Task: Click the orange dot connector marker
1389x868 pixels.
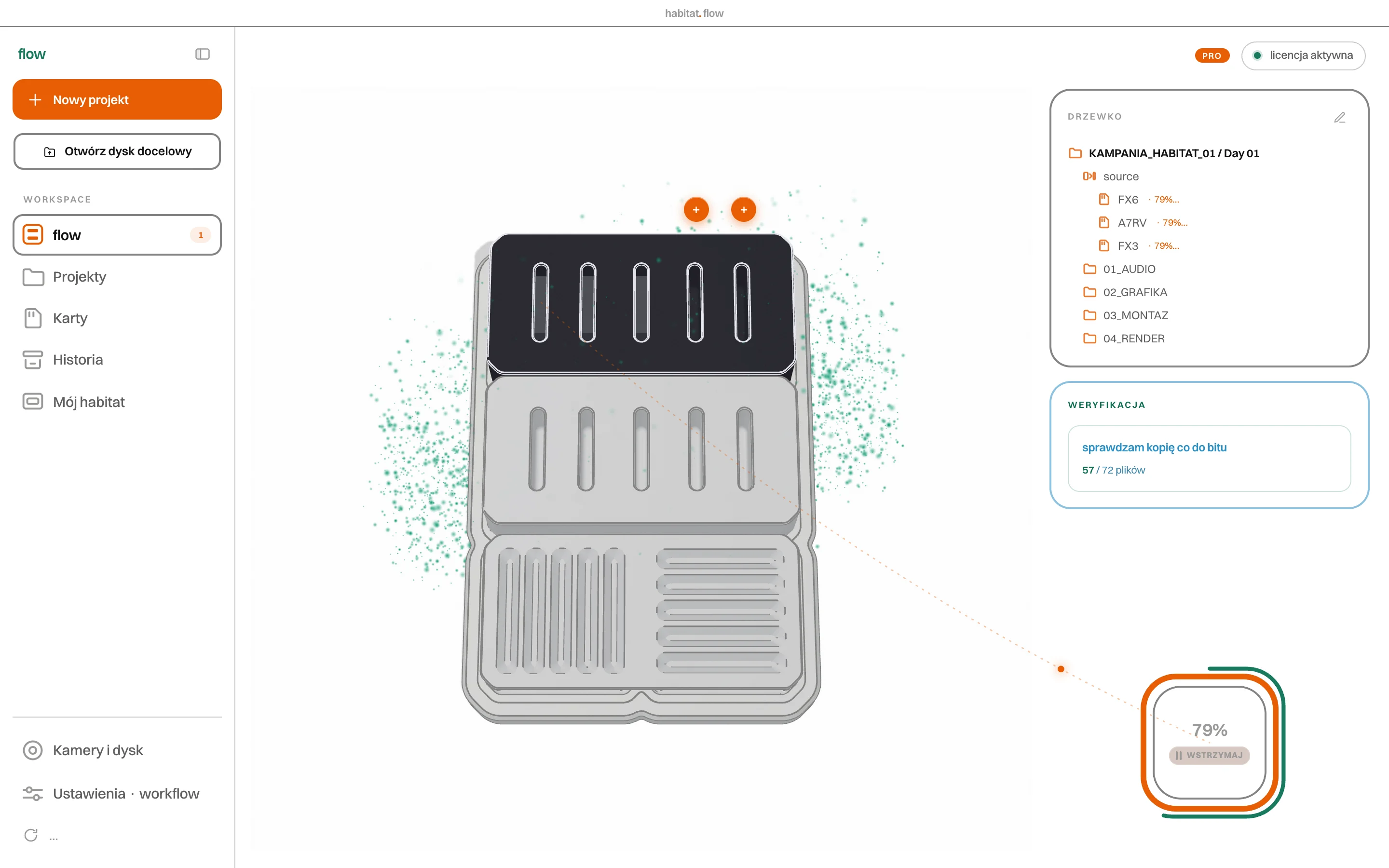Action: (1061, 669)
